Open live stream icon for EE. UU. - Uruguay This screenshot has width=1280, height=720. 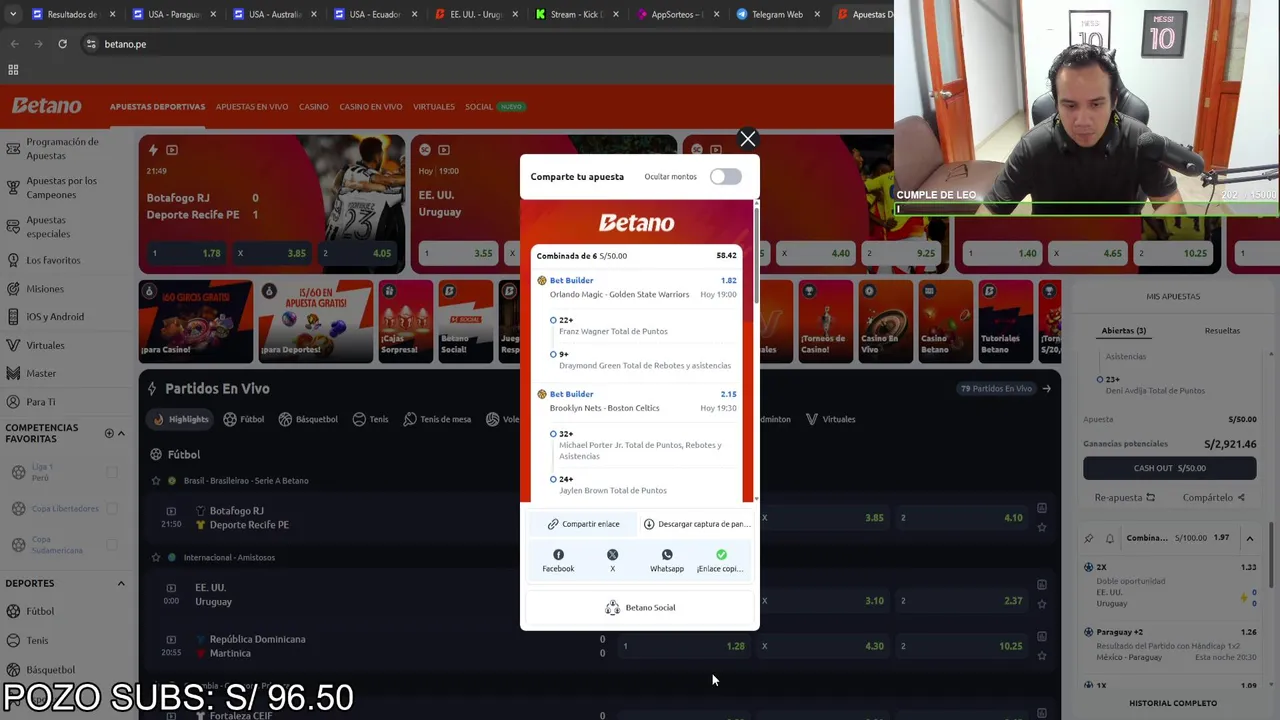(171, 588)
